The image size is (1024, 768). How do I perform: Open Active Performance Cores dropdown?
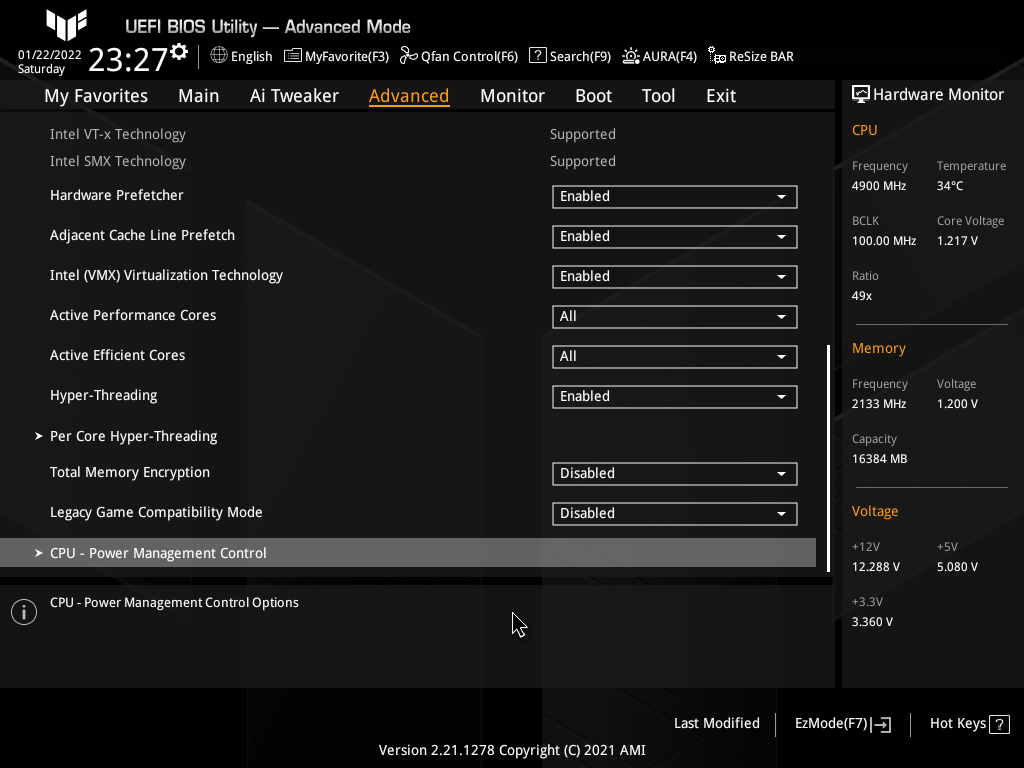[675, 317]
